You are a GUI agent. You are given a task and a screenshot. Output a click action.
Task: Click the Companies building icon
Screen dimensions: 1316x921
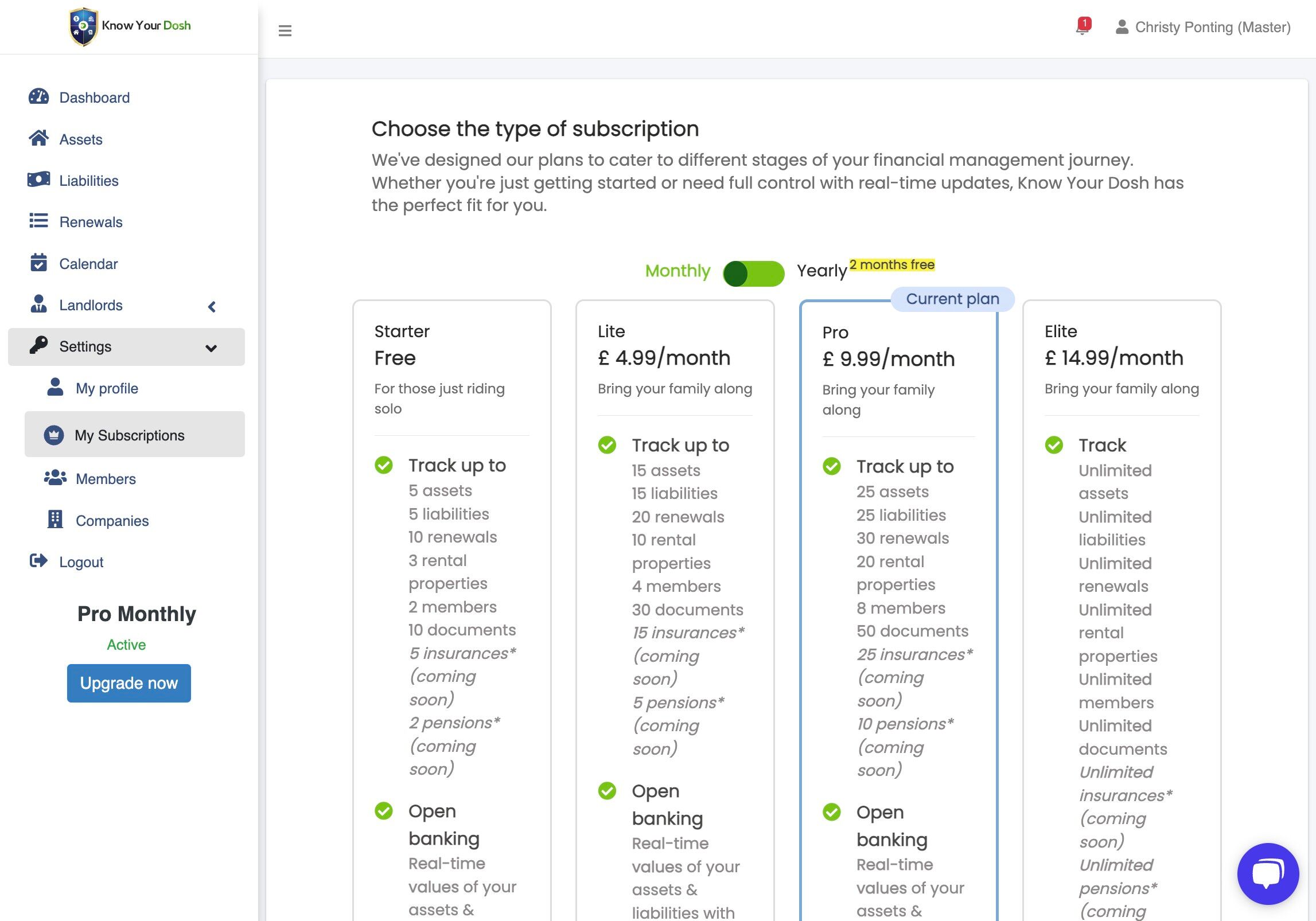55,520
